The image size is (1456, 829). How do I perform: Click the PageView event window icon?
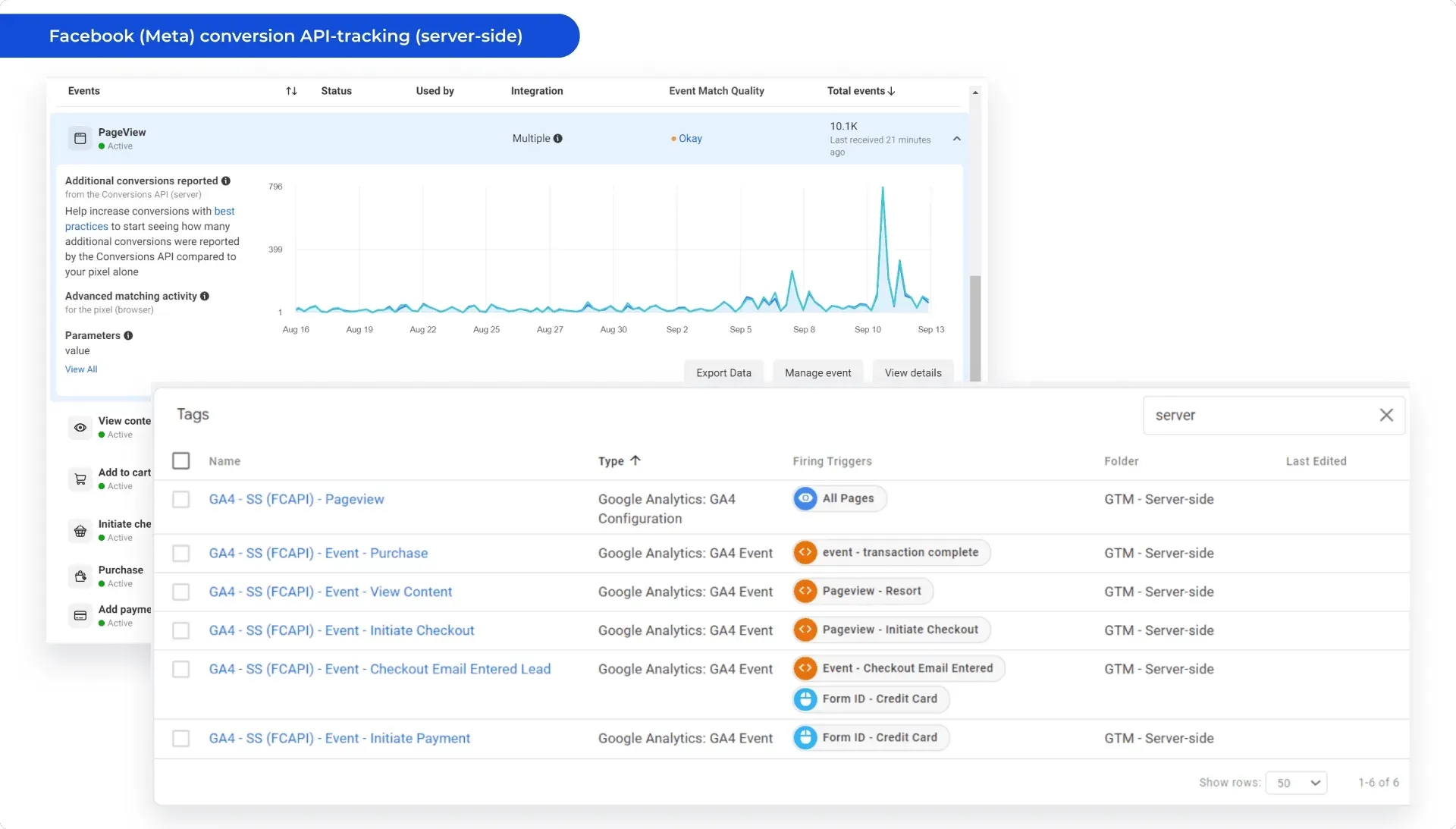pyautogui.click(x=80, y=138)
